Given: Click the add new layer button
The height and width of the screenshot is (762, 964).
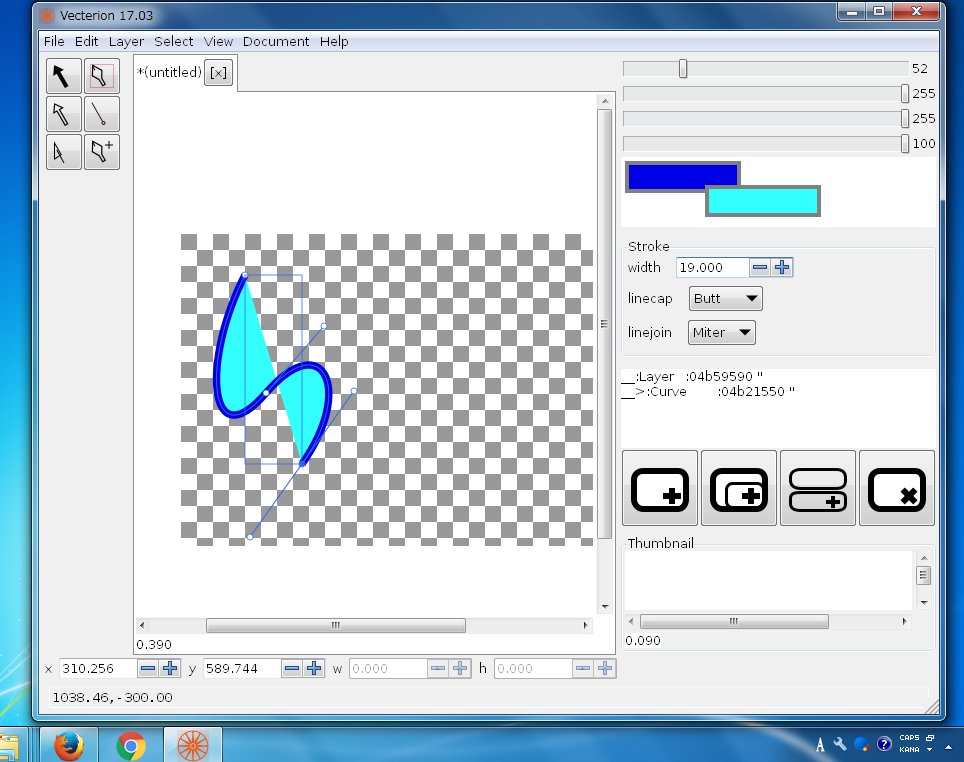Looking at the screenshot, I should pyautogui.click(x=660, y=488).
